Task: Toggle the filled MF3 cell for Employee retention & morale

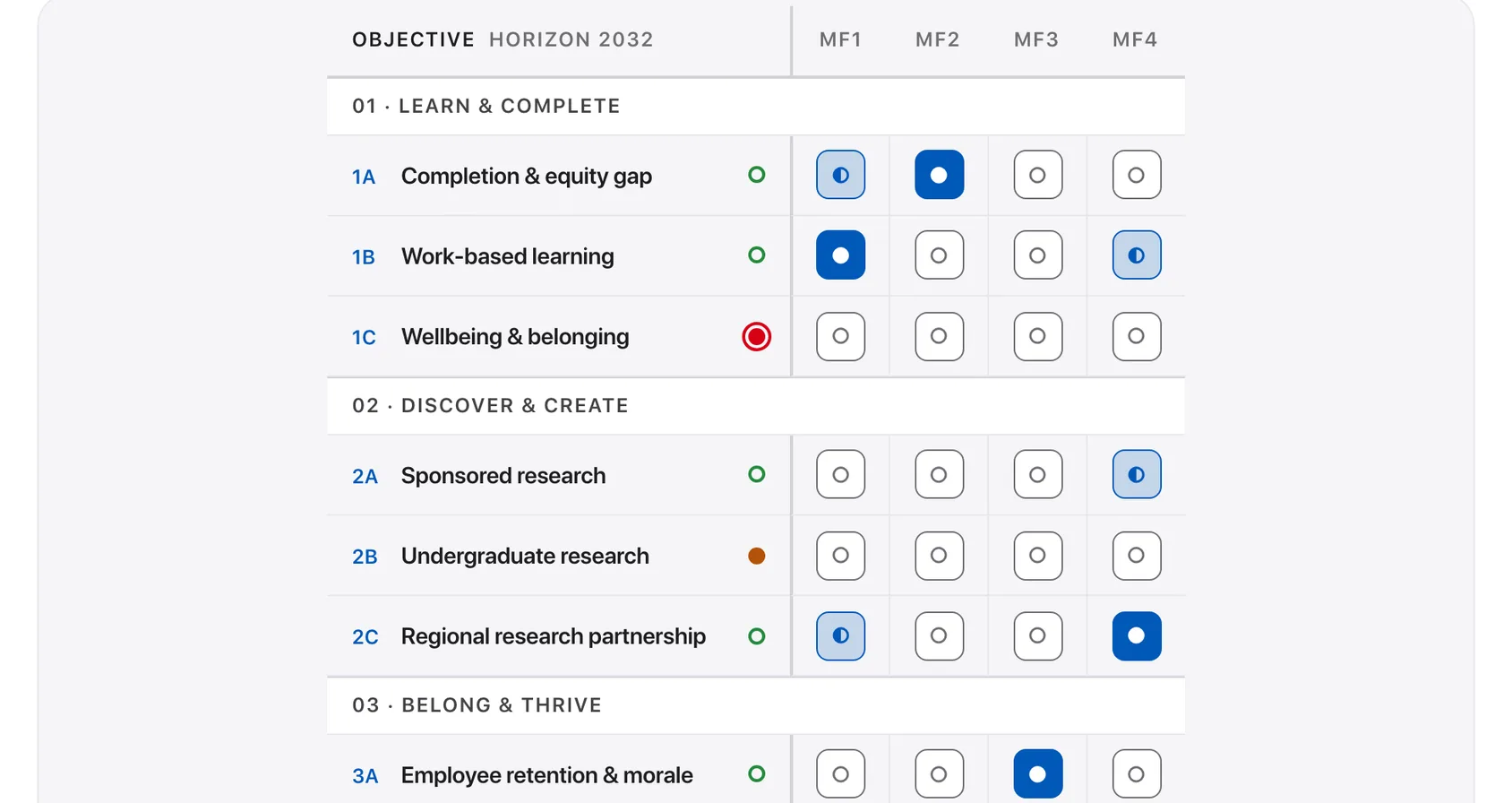Action: (1038, 773)
